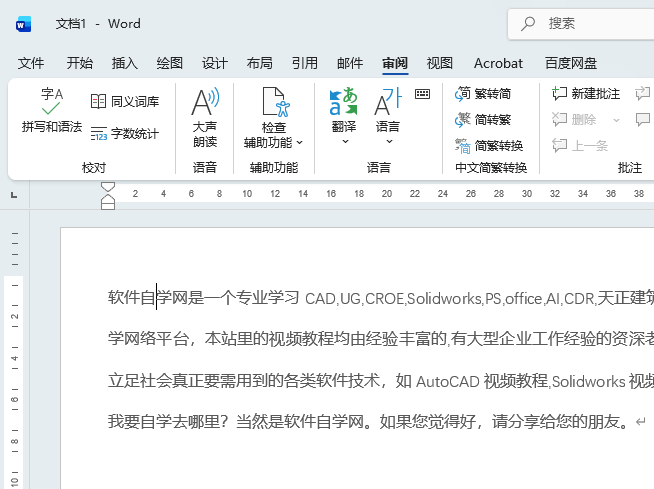Click the show comments icon beside 删除
654x489 pixels.
point(643,120)
